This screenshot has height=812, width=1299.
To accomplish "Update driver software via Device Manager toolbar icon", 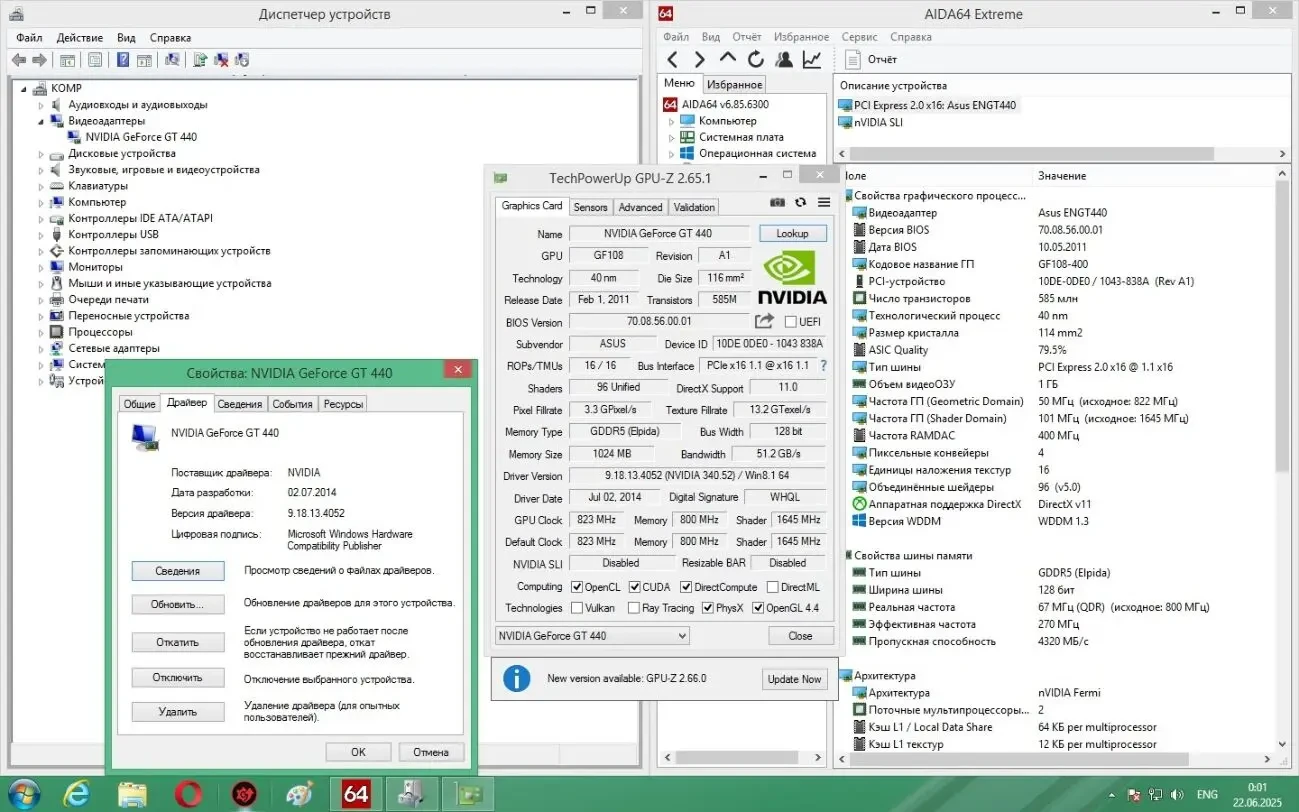I will [x=200, y=60].
